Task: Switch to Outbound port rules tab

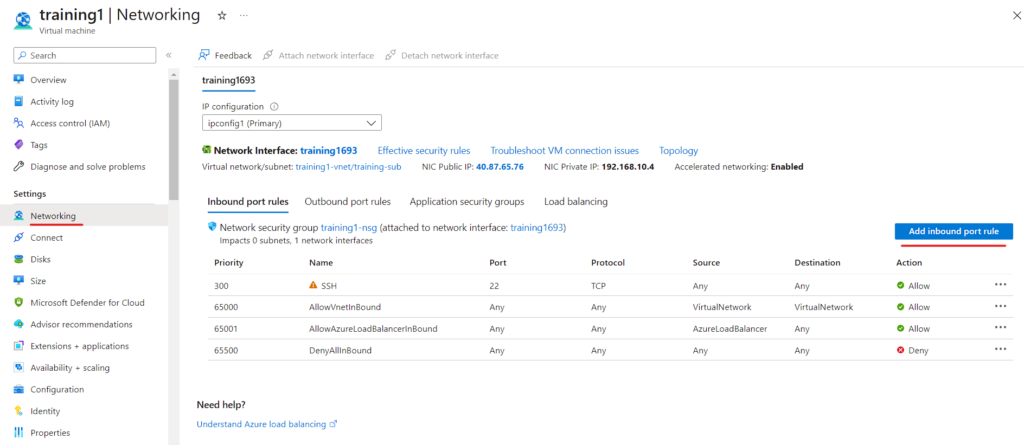Action: pyautogui.click(x=347, y=202)
